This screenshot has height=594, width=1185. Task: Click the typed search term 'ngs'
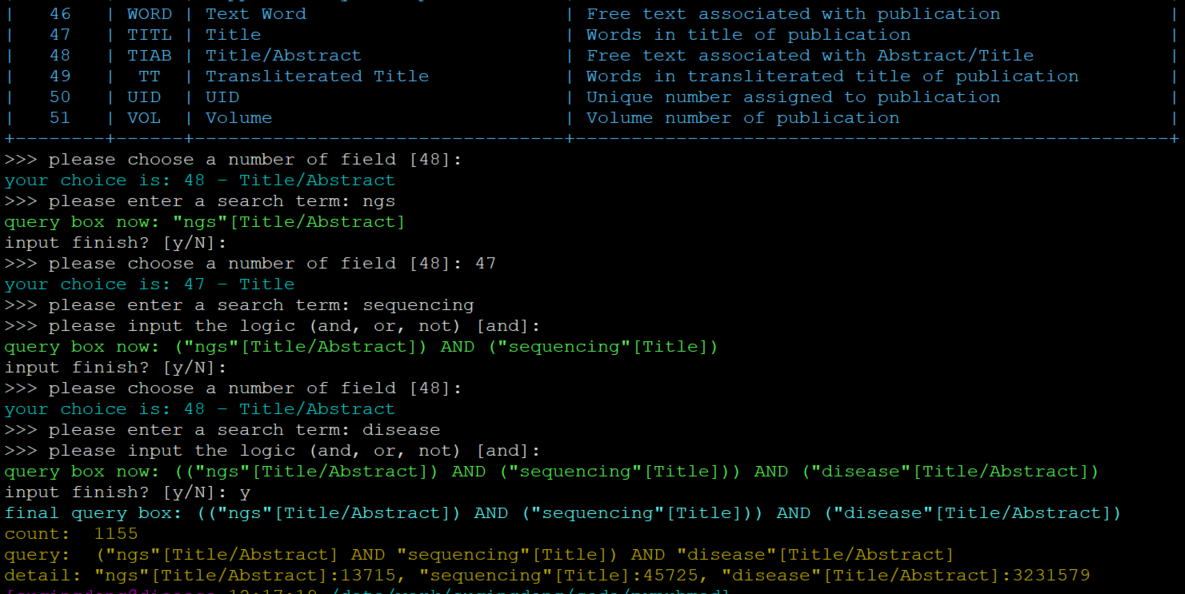(379, 201)
